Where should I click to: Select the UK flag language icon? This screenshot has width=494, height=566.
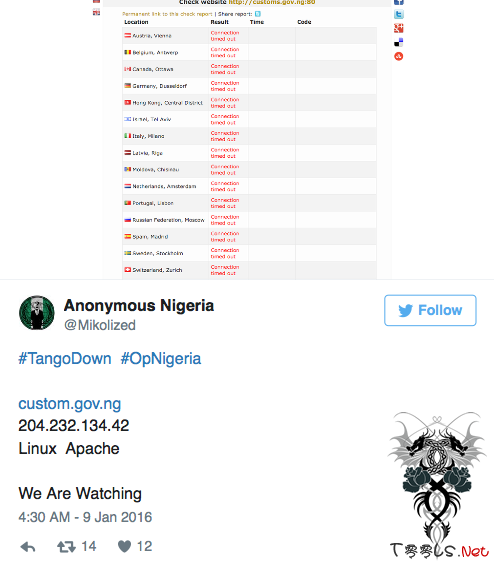coord(96,13)
